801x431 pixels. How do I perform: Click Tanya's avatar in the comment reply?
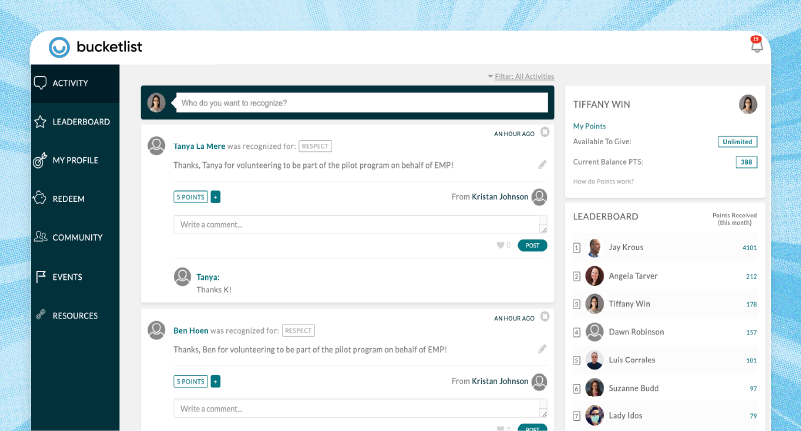pyautogui.click(x=182, y=277)
